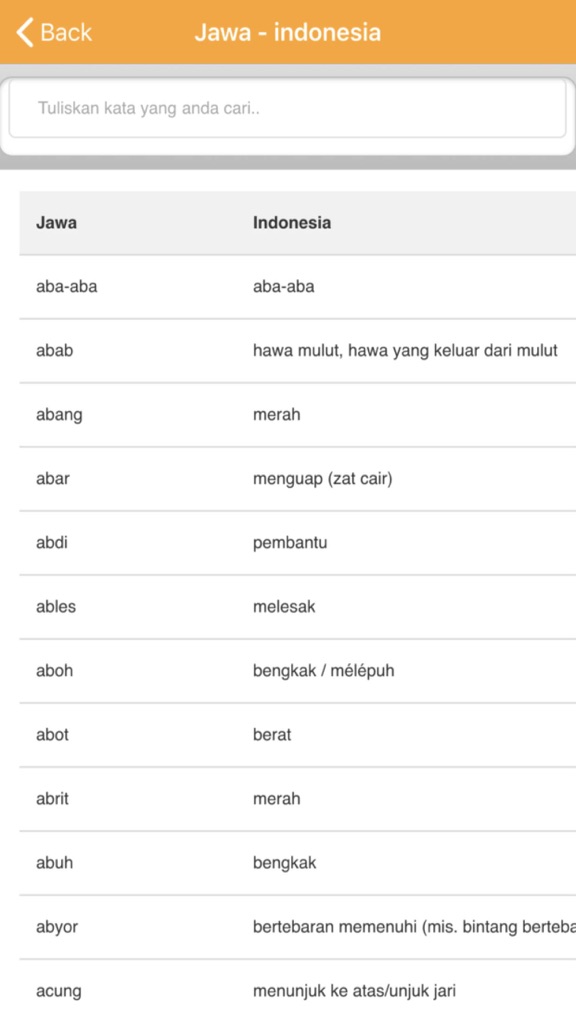Tap the entry abuh
The height and width of the screenshot is (1024, 576).
click(x=52, y=862)
